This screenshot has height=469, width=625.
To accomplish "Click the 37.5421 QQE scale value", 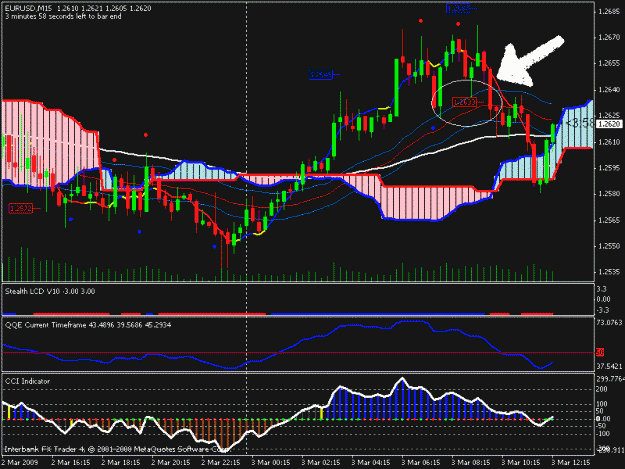I will pos(610,366).
